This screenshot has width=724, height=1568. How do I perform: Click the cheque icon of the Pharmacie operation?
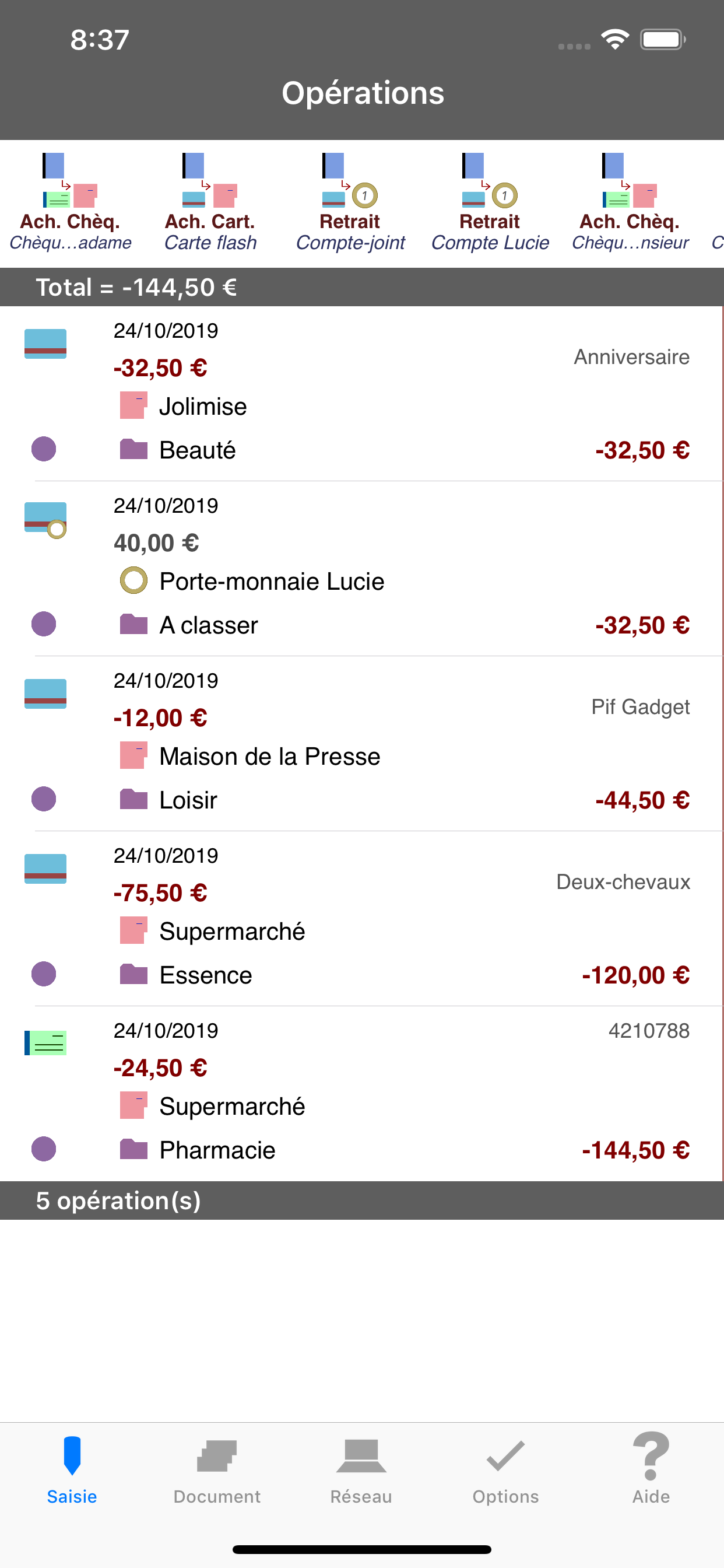[x=45, y=1042]
